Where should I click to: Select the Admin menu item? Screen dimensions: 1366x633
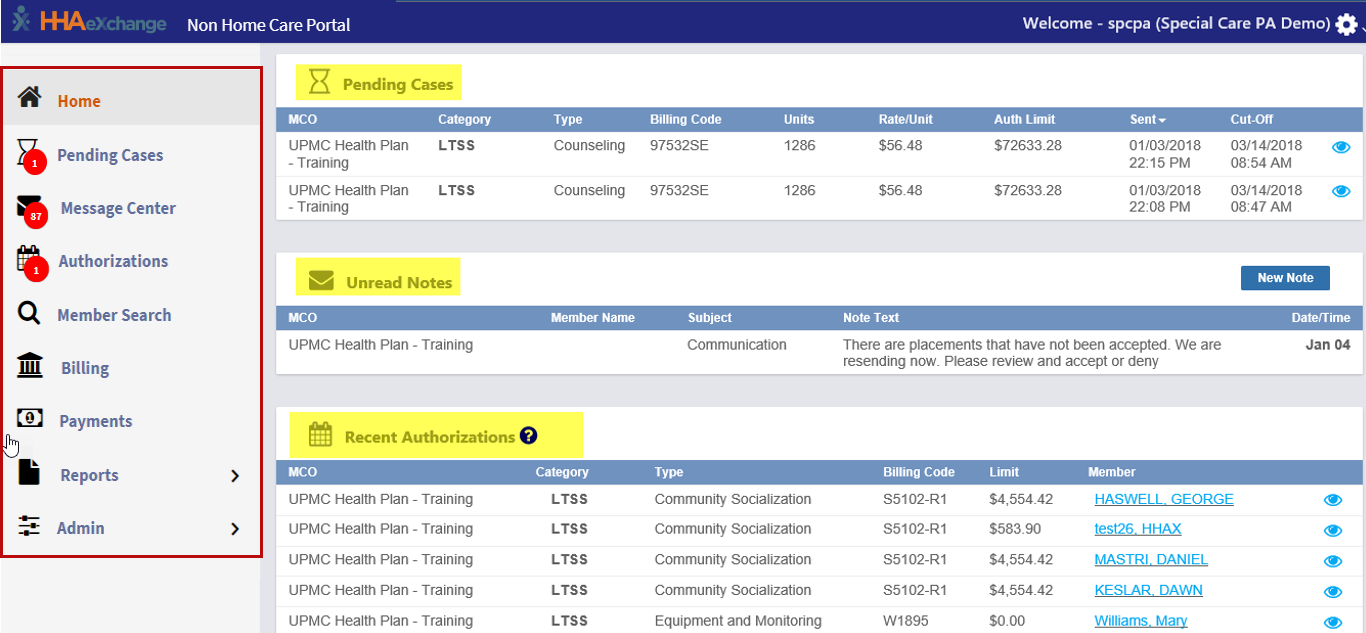(80, 528)
